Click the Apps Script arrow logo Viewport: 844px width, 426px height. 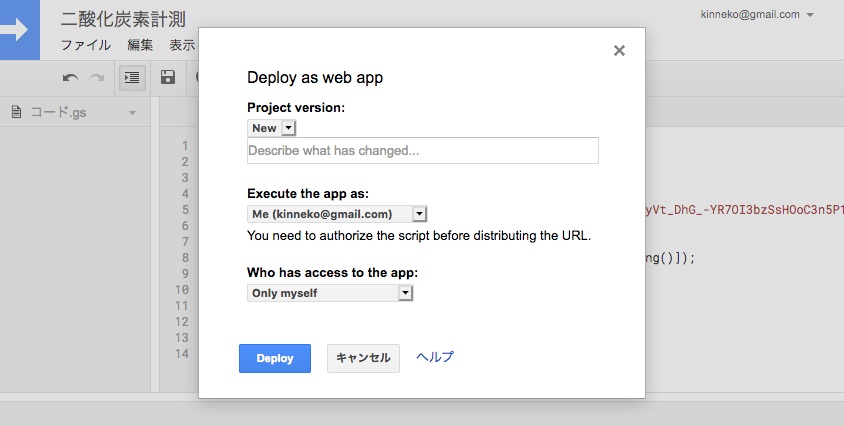[17, 29]
